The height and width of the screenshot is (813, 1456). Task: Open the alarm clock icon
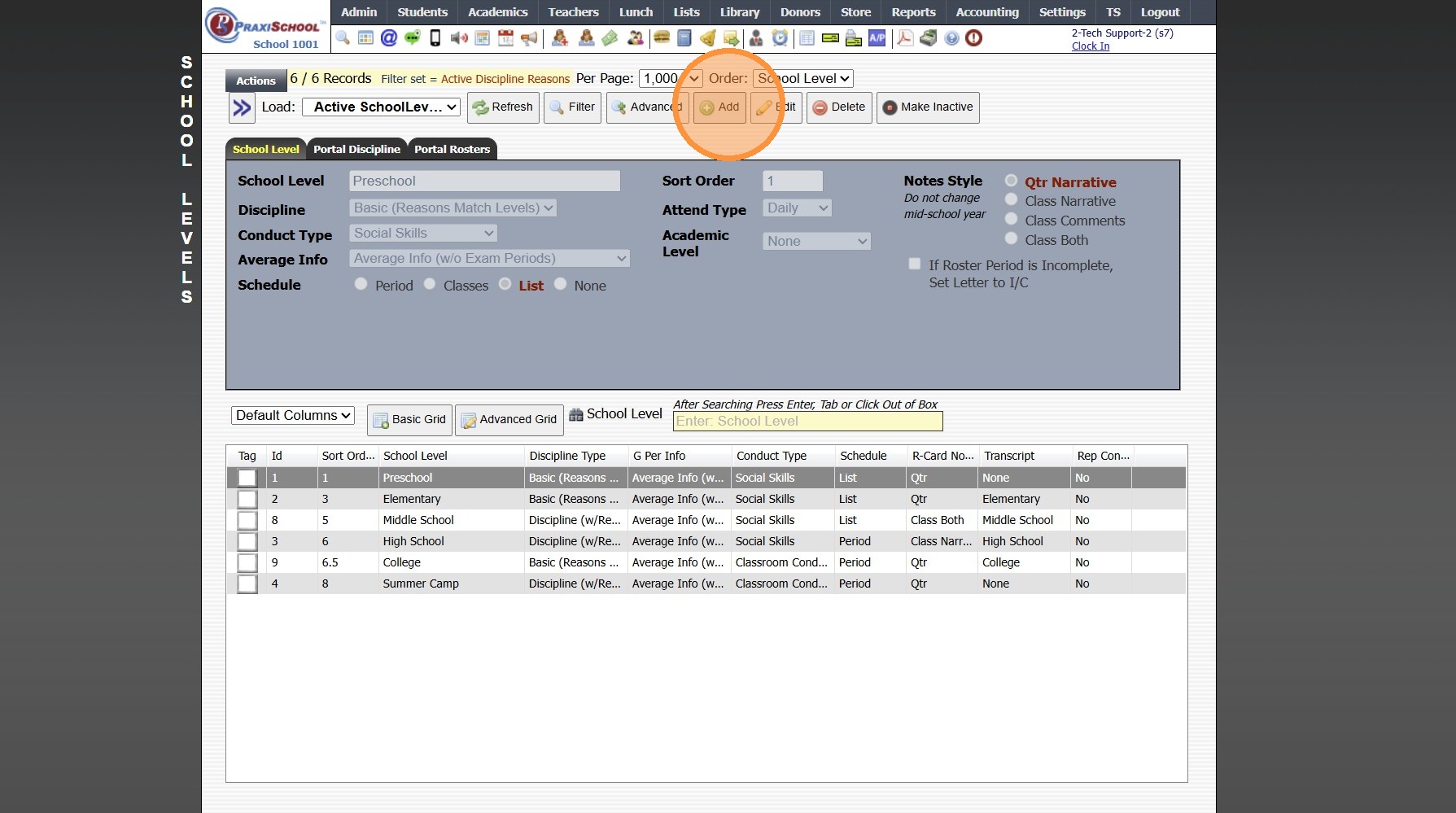tap(780, 38)
